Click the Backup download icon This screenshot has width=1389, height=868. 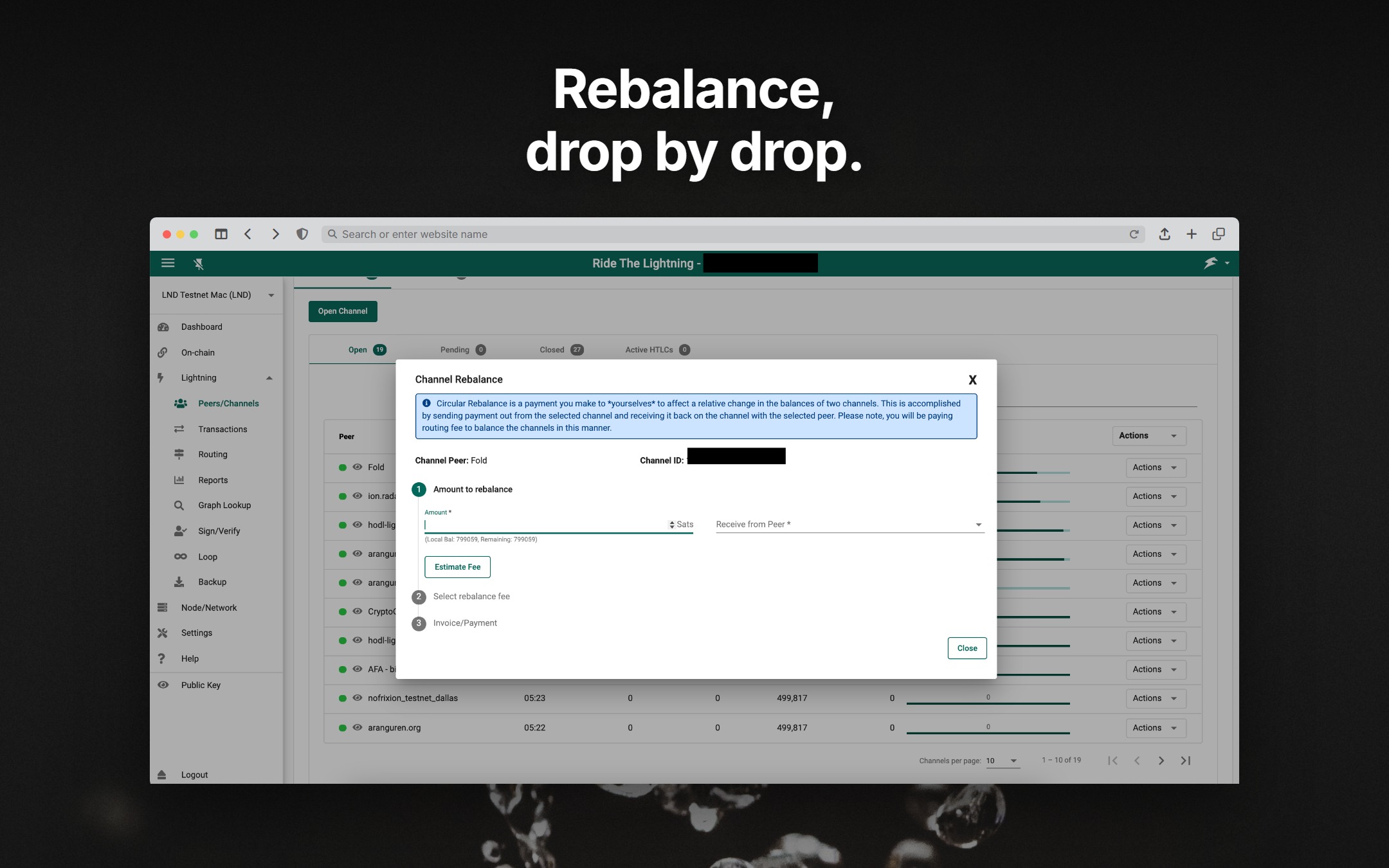coord(179,582)
